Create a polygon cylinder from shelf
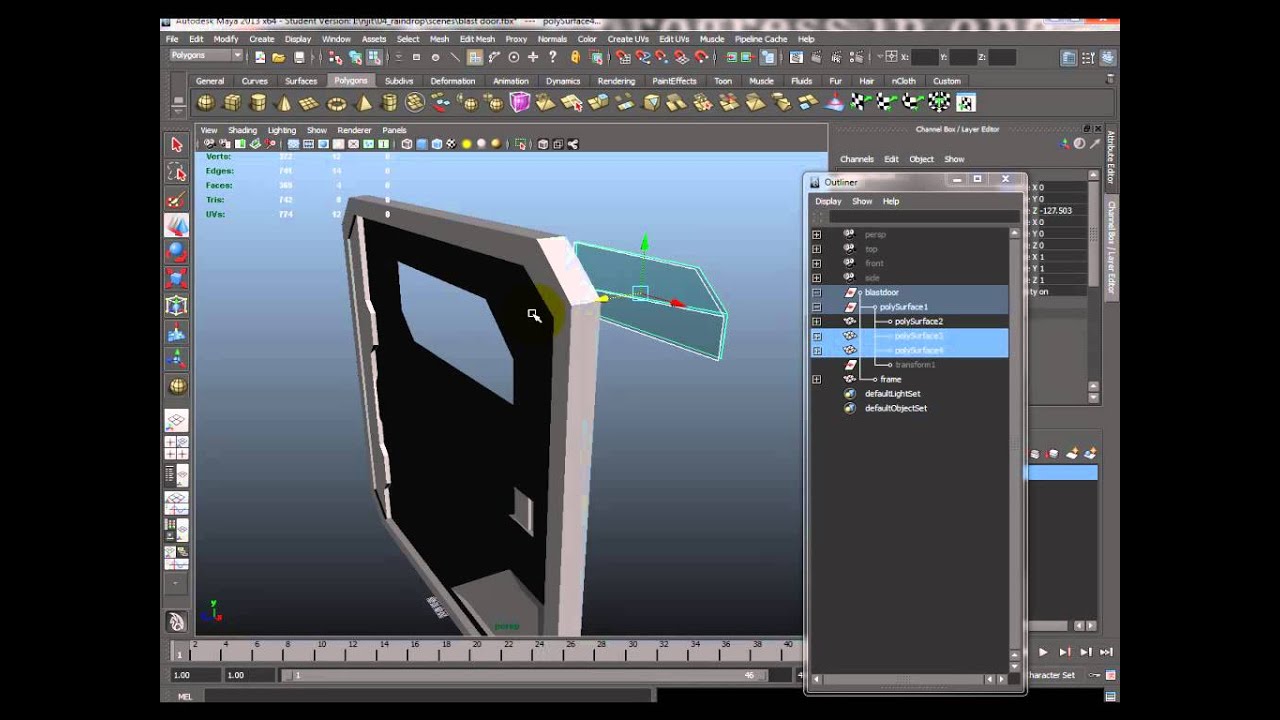The image size is (1280, 720). [258, 102]
